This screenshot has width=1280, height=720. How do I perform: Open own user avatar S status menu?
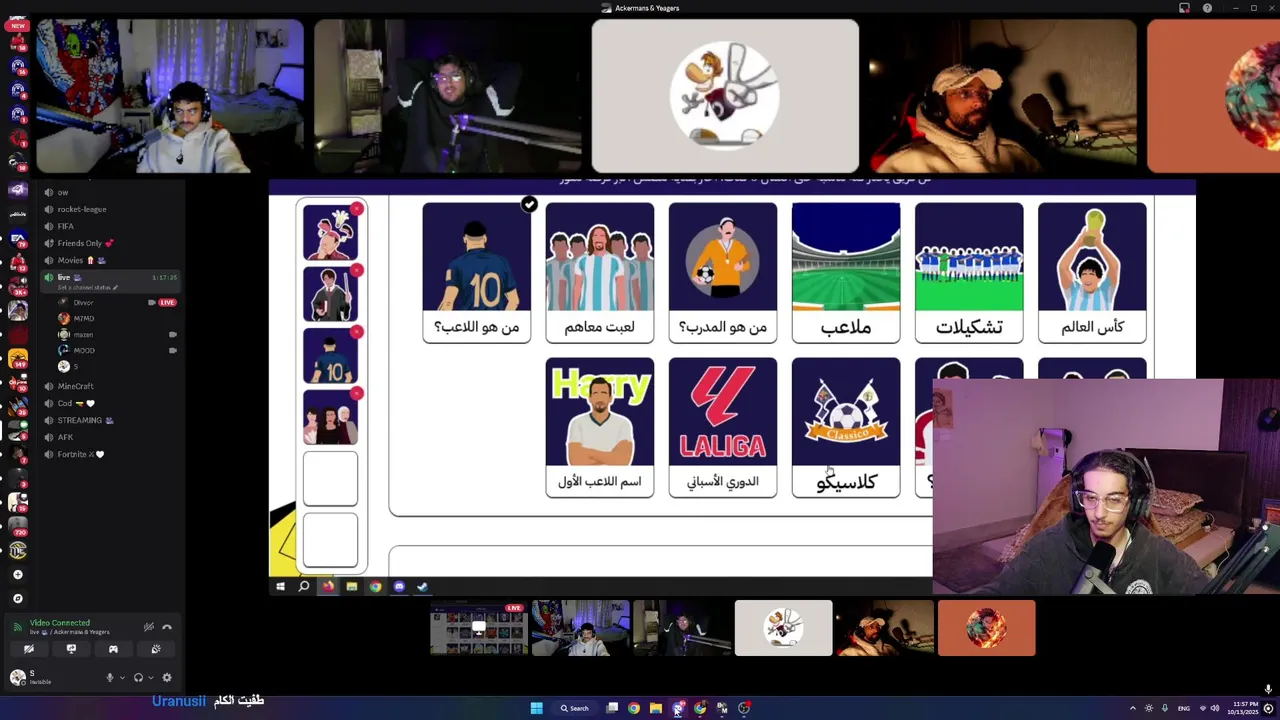[17, 677]
